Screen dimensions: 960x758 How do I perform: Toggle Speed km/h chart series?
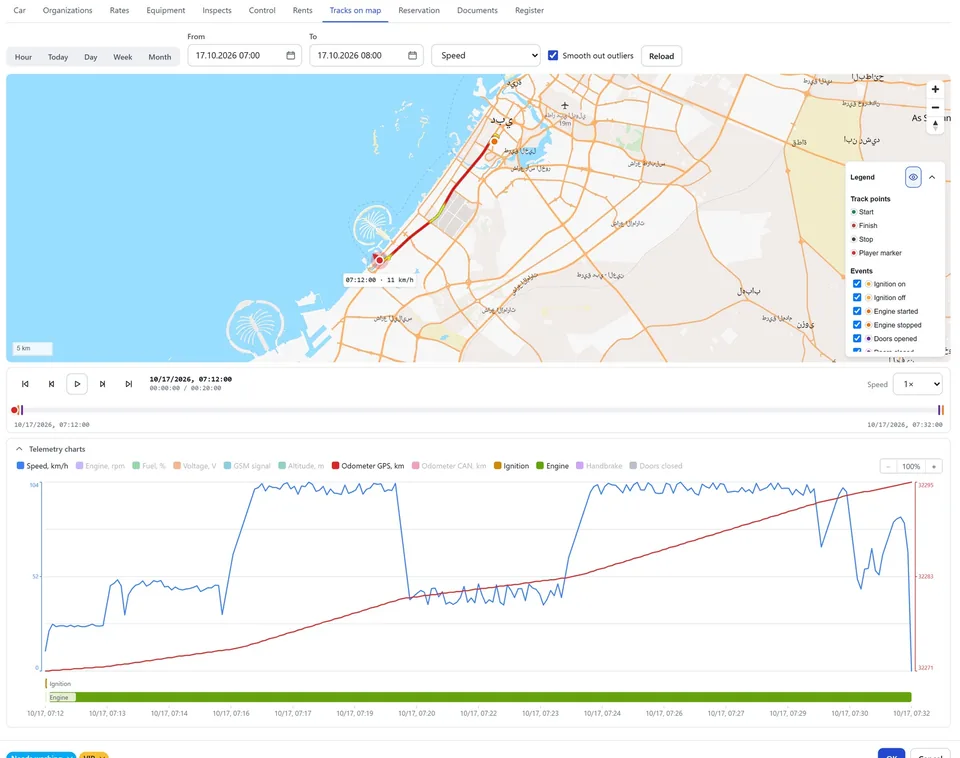pos(42,466)
